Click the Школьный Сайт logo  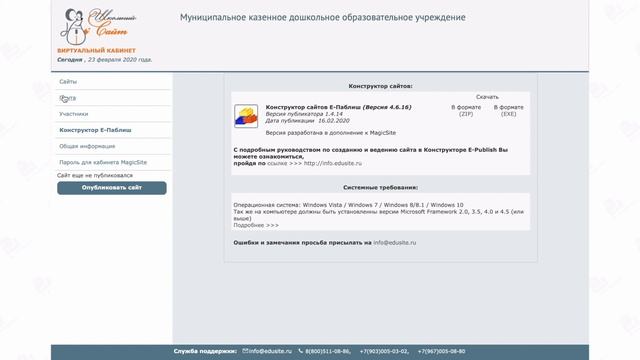coord(98,27)
